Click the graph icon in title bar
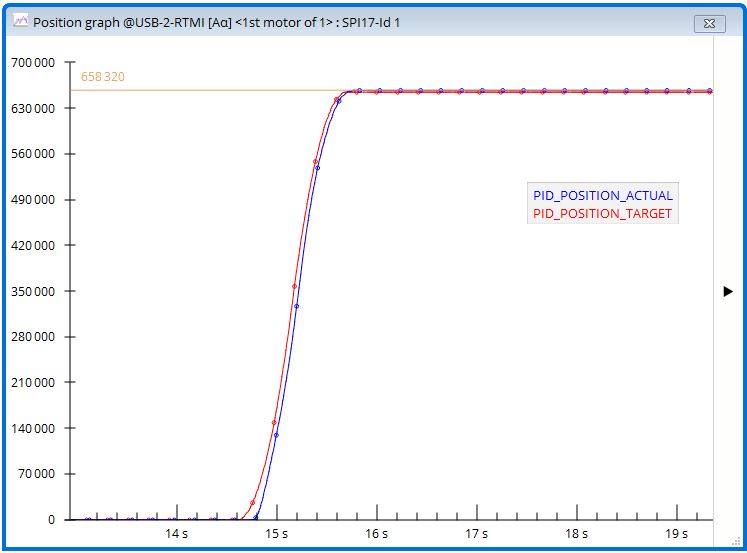 20,21
